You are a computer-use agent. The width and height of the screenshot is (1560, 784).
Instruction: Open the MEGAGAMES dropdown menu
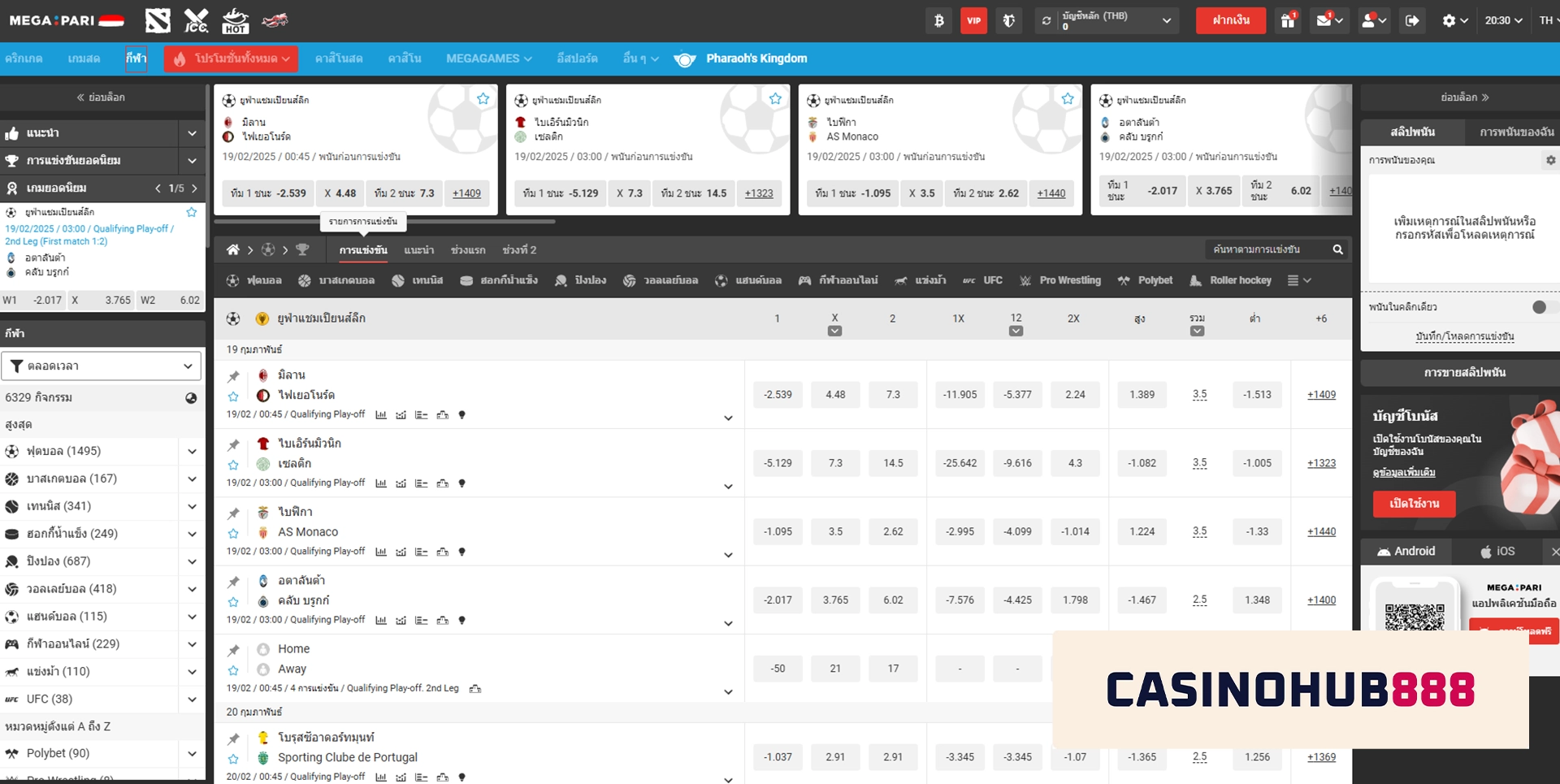[488, 58]
